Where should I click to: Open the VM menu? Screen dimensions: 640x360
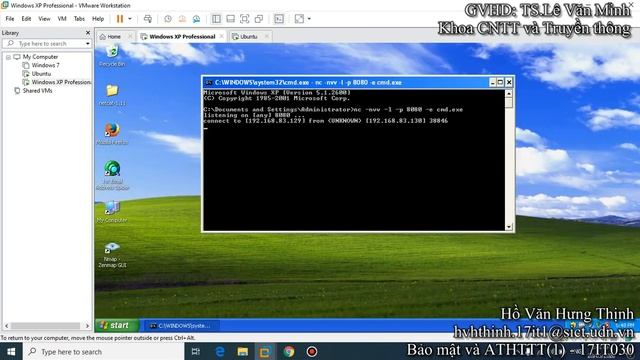click(62, 19)
